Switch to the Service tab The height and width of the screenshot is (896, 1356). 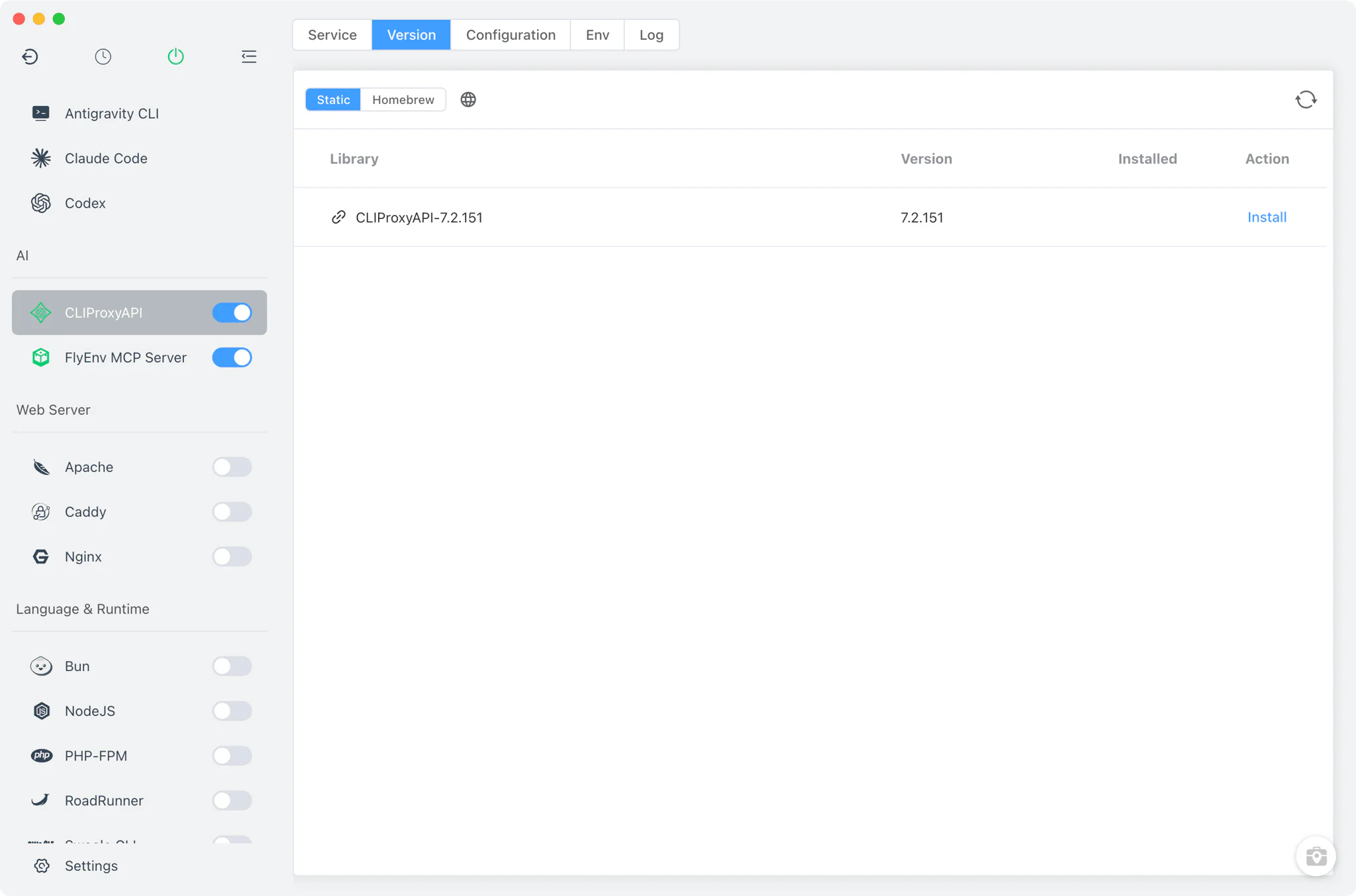pyautogui.click(x=332, y=34)
